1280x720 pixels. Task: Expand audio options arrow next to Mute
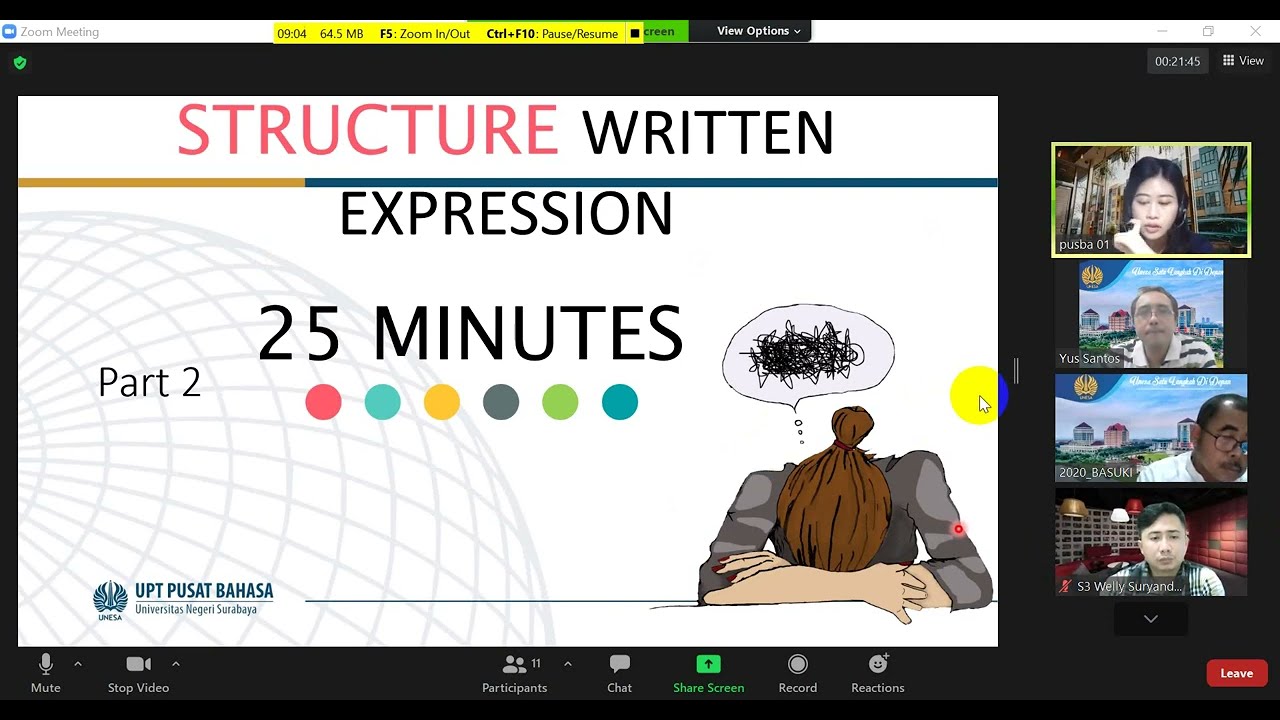tap(78, 664)
